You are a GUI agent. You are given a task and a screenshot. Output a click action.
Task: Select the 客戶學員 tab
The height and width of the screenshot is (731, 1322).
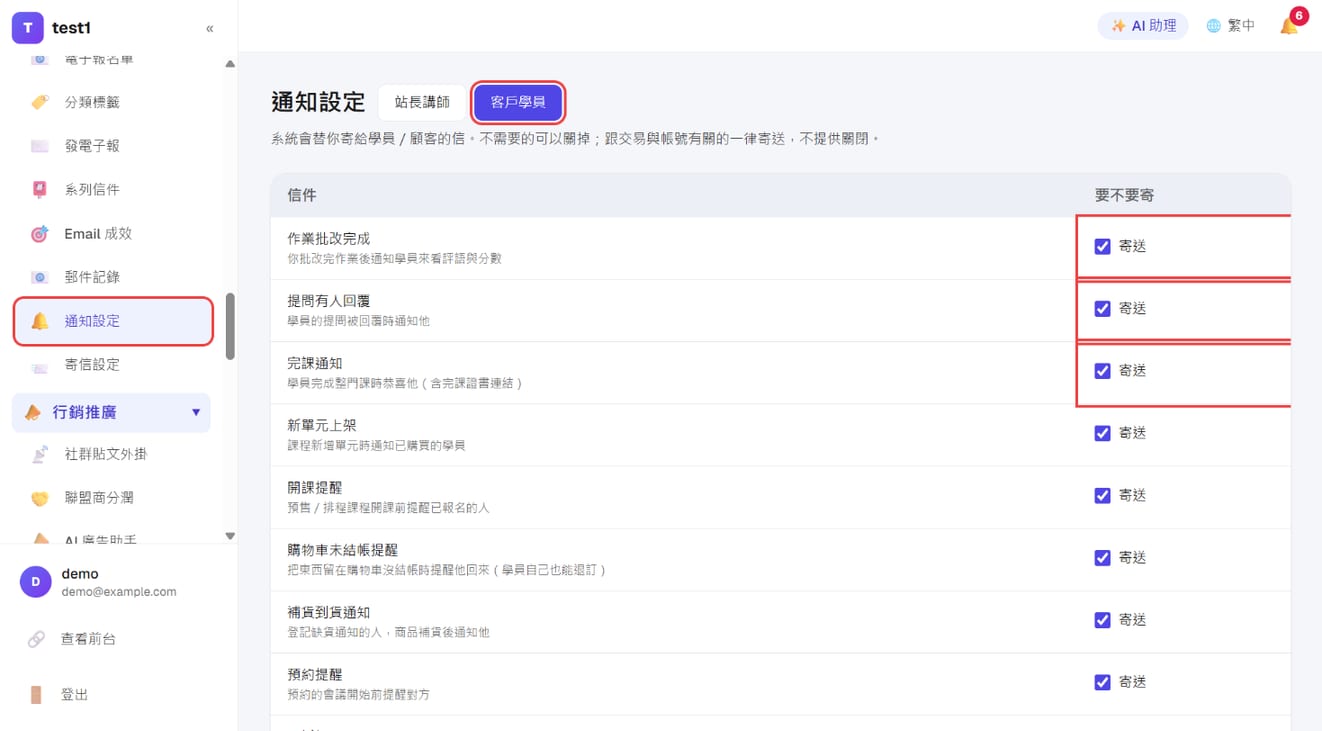coord(518,102)
